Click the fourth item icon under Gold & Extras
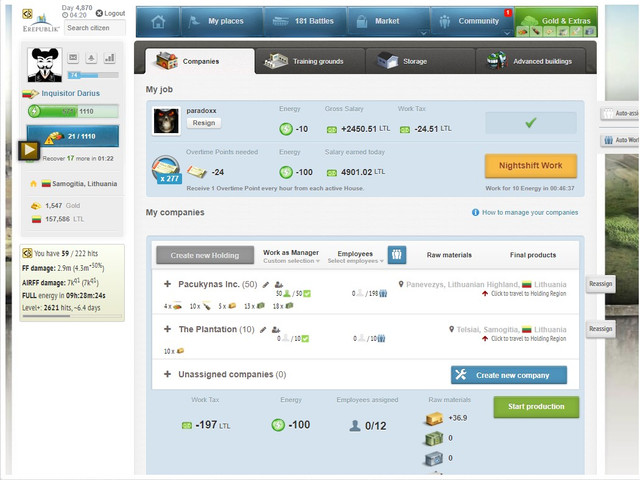The height and width of the screenshot is (480, 640). [563, 31]
